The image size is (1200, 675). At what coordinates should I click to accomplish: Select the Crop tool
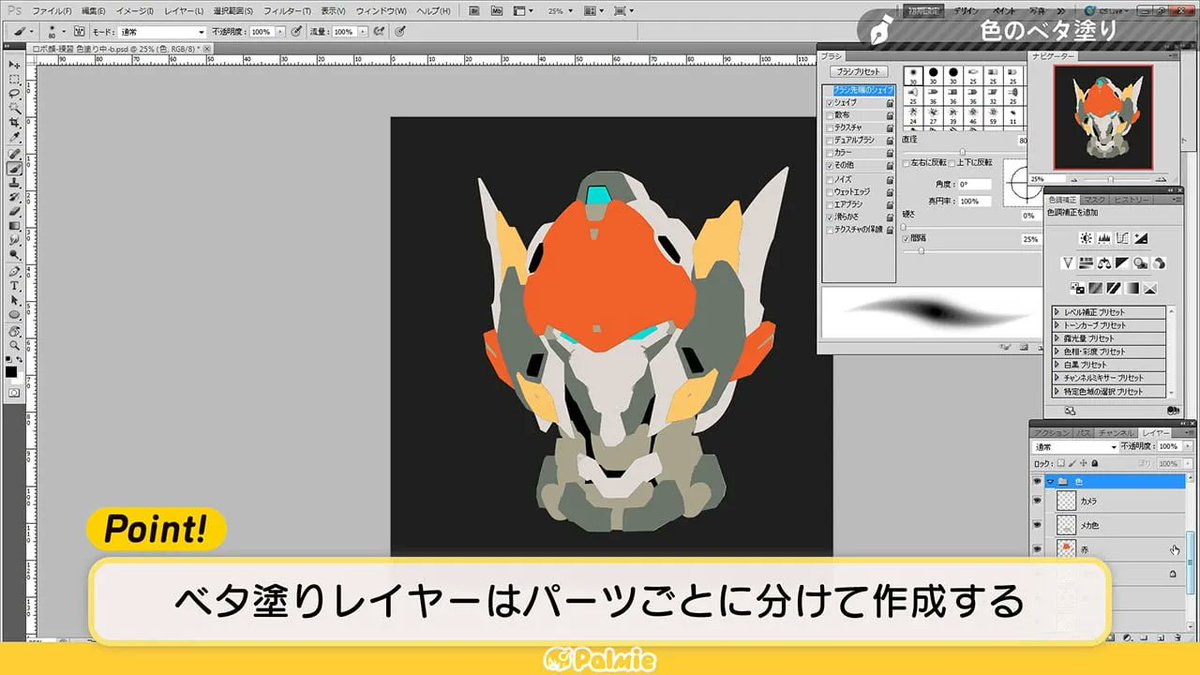(x=14, y=122)
